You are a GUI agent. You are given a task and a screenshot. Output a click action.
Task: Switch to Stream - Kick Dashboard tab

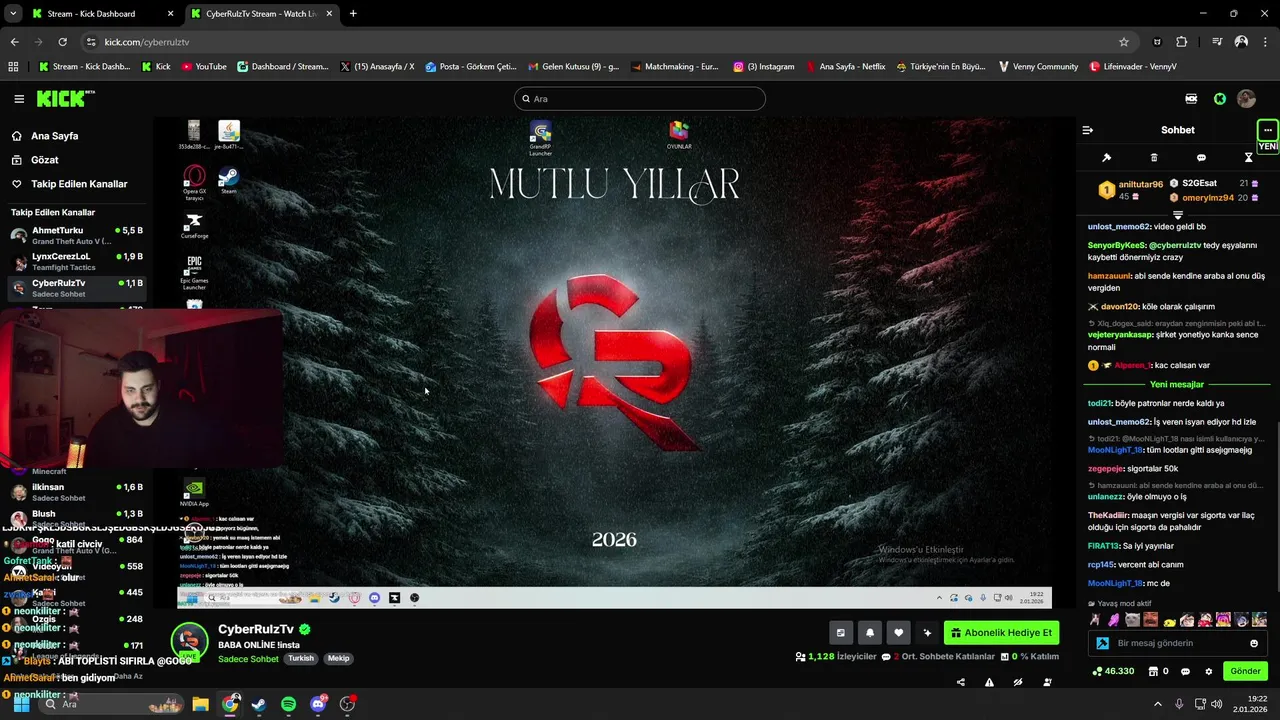100,14
